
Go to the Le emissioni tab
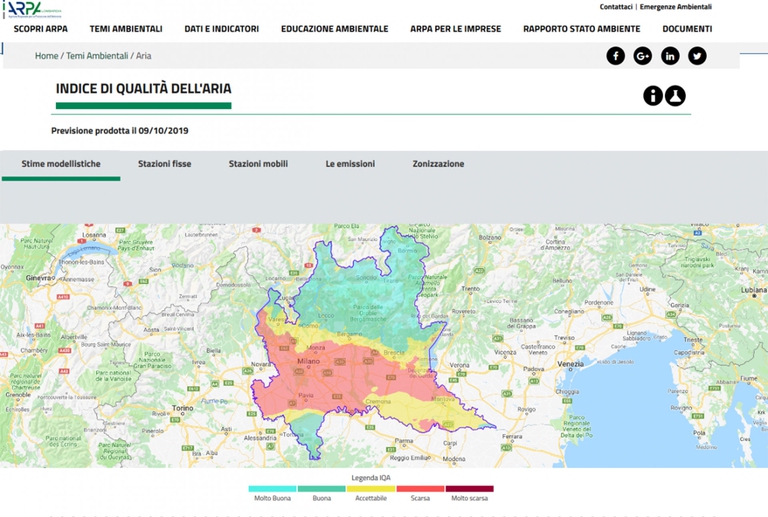tap(350, 164)
